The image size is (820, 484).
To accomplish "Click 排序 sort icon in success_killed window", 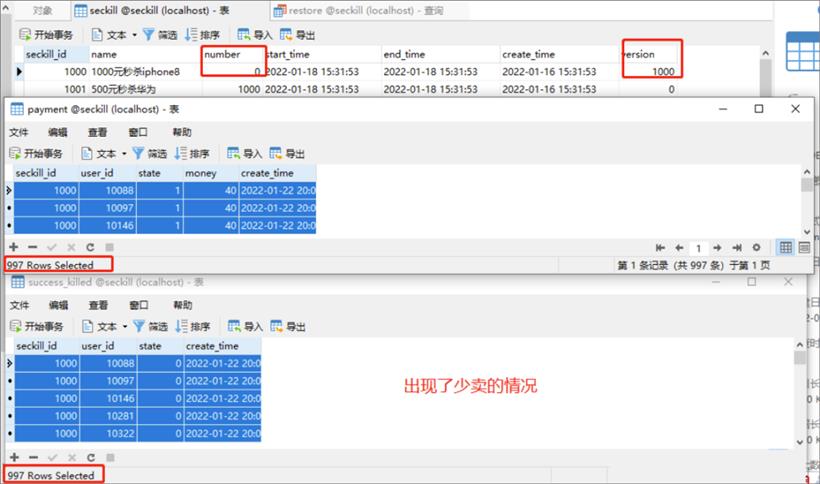I will (x=193, y=327).
